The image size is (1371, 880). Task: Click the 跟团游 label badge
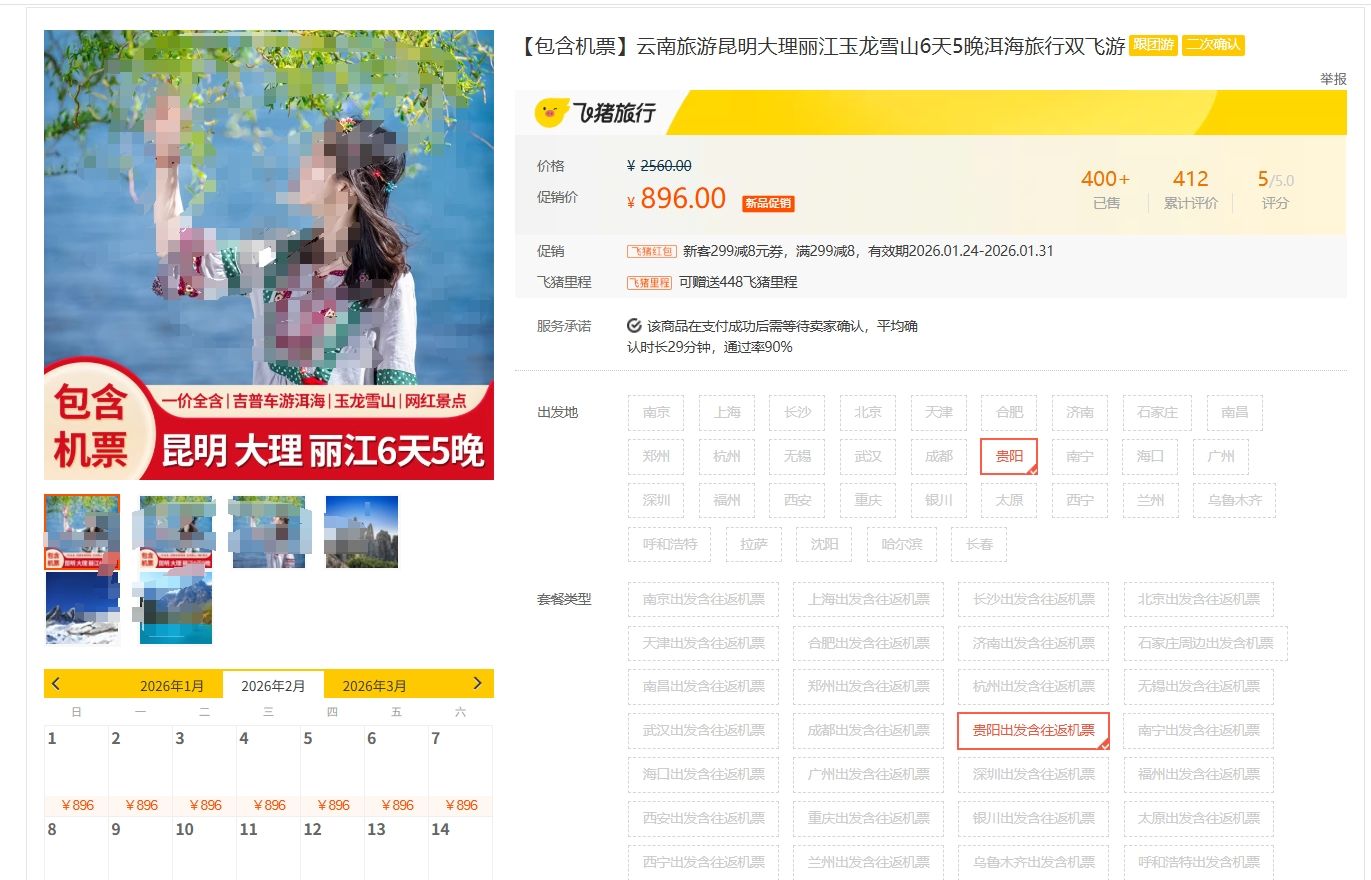(x=1153, y=46)
